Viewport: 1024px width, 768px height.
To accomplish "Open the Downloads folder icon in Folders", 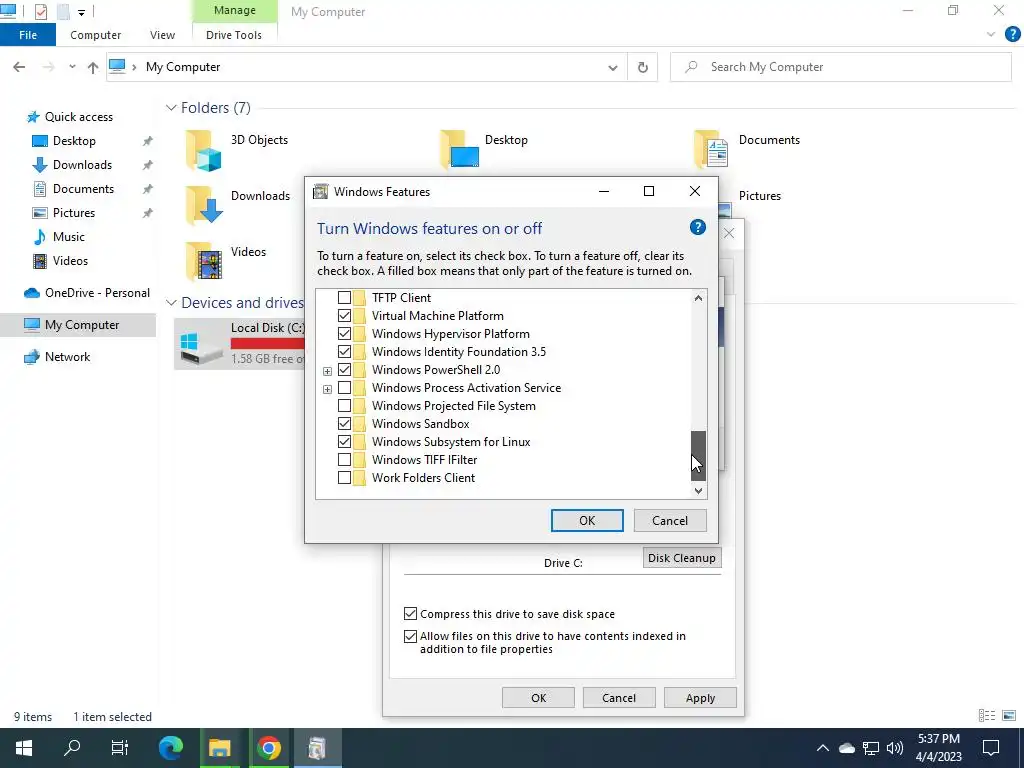I will [x=203, y=206].
